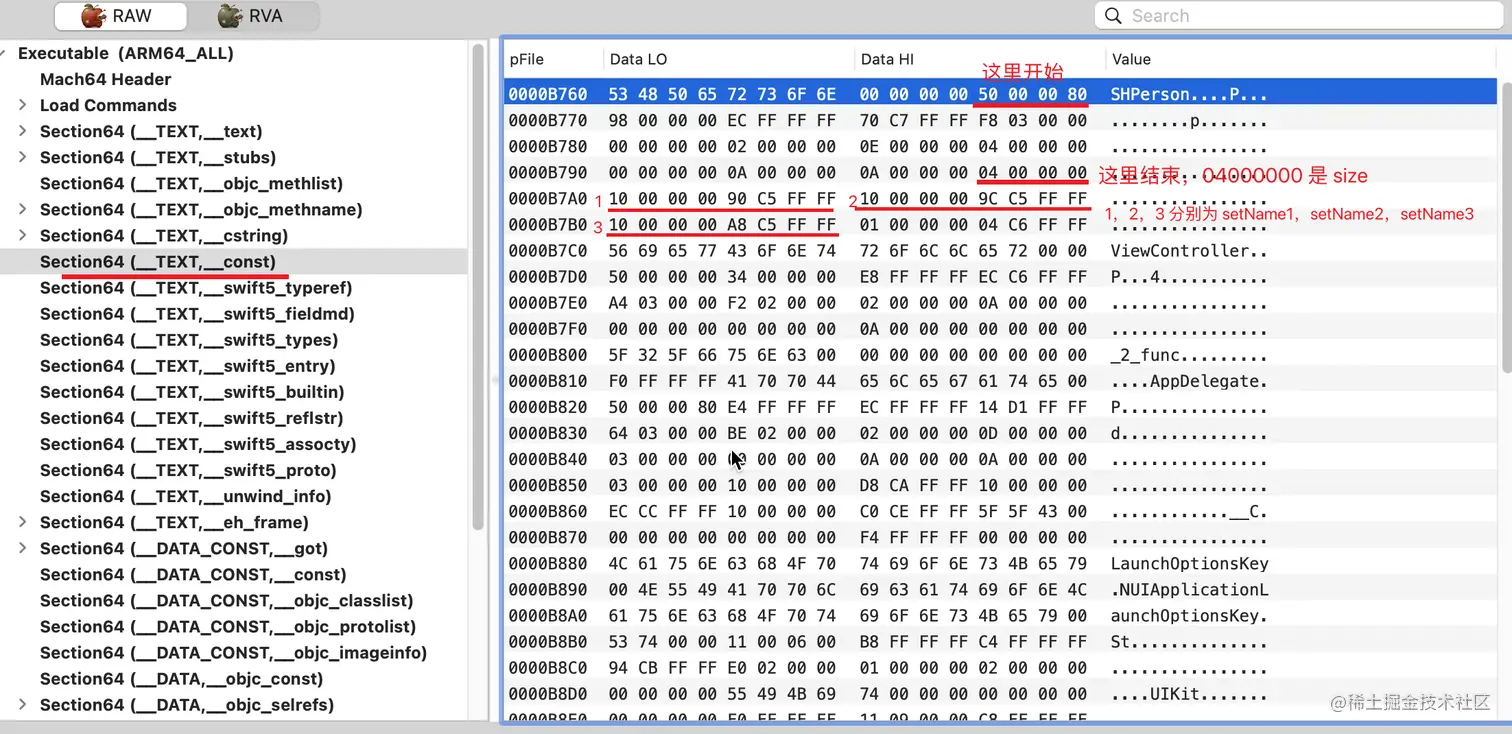1512x734 pixels.
Task: Click the magnifier icon in Search
Action: click(x=1113, y=16)
